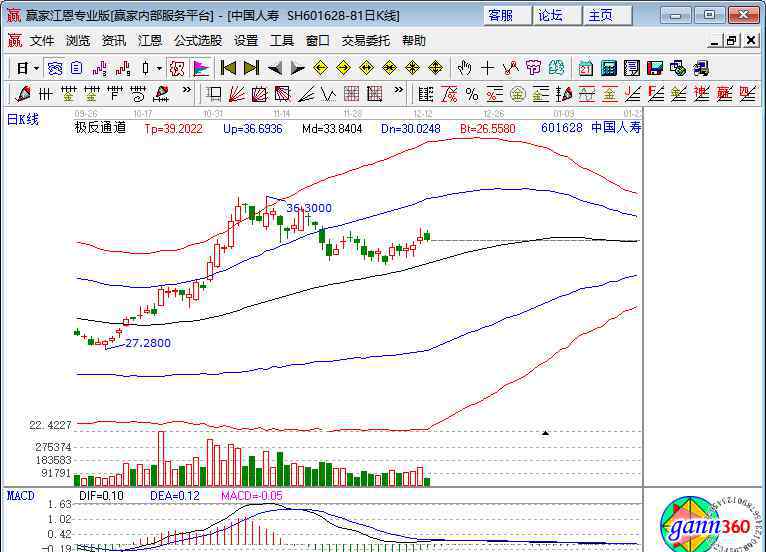Screen dimensions: 766x552
Task: Click the 日 period button
Action: [x=22, y=68]
